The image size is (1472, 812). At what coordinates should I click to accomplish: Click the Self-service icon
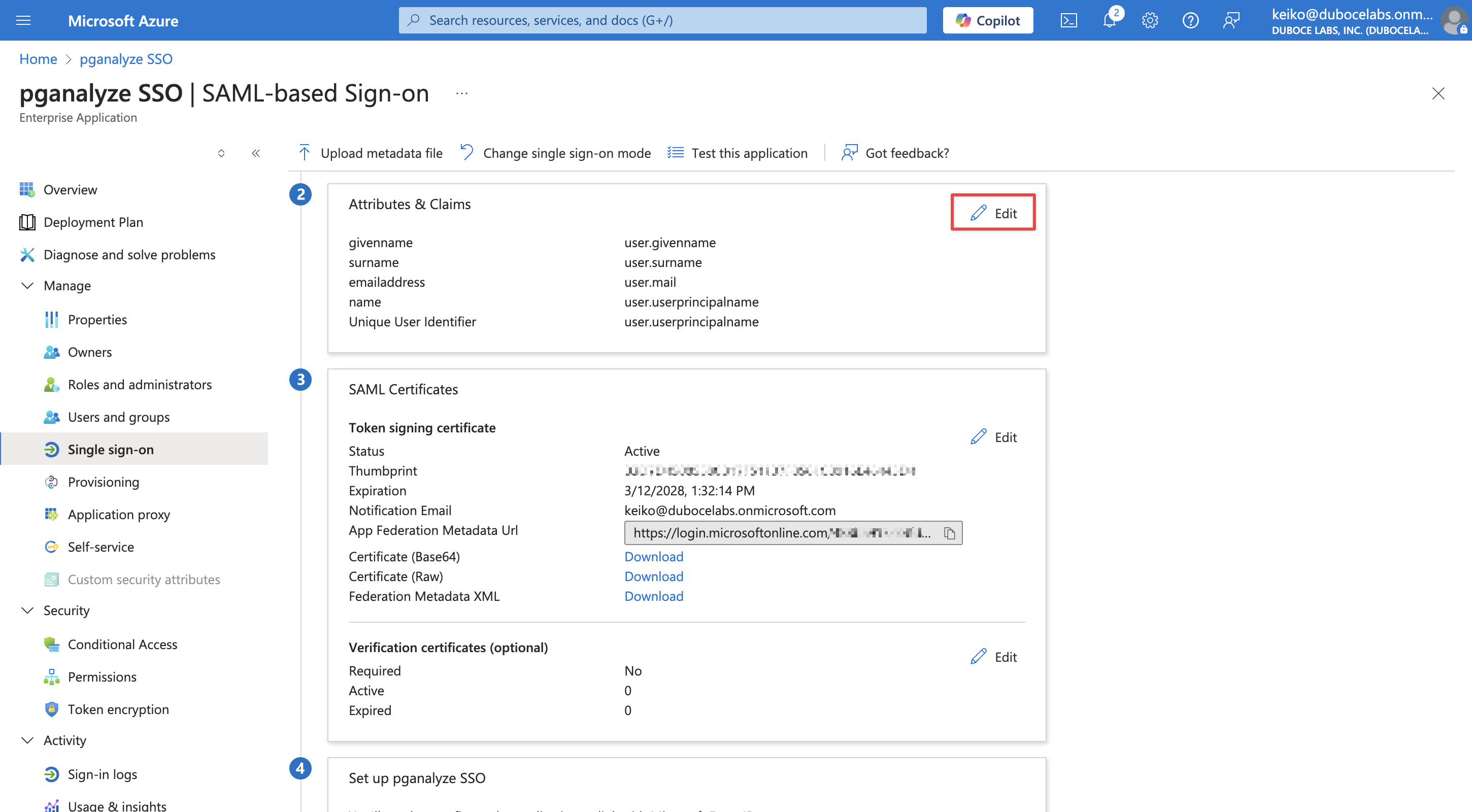pyautogui.click(x=51, y=547)
